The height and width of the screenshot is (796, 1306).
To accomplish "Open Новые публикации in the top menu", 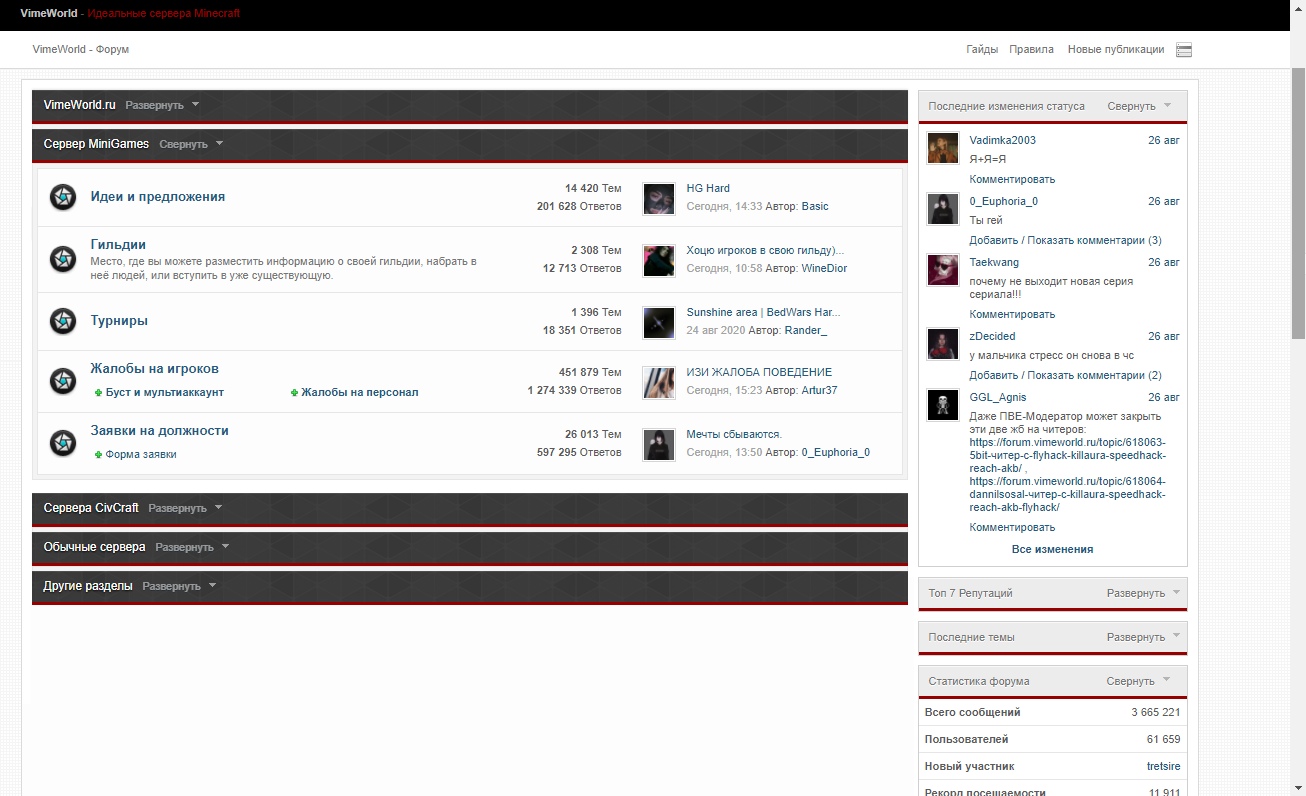I will pos(1116,49).
